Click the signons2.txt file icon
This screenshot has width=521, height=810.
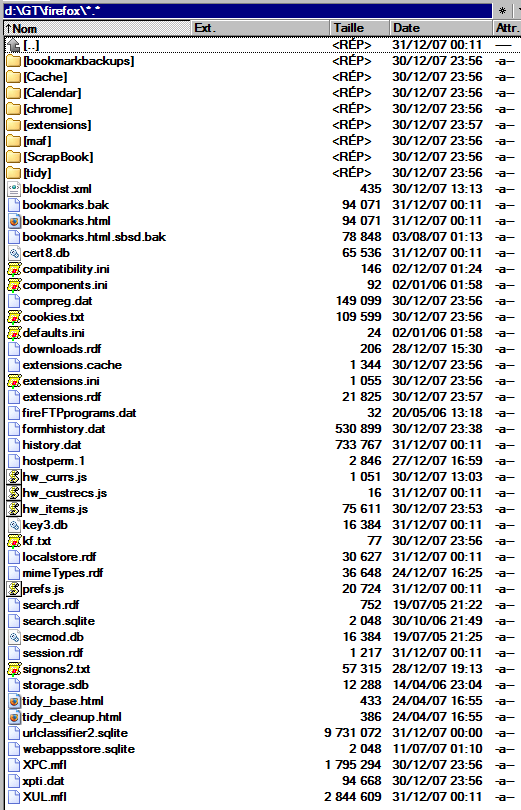click(x=14, y=669)
